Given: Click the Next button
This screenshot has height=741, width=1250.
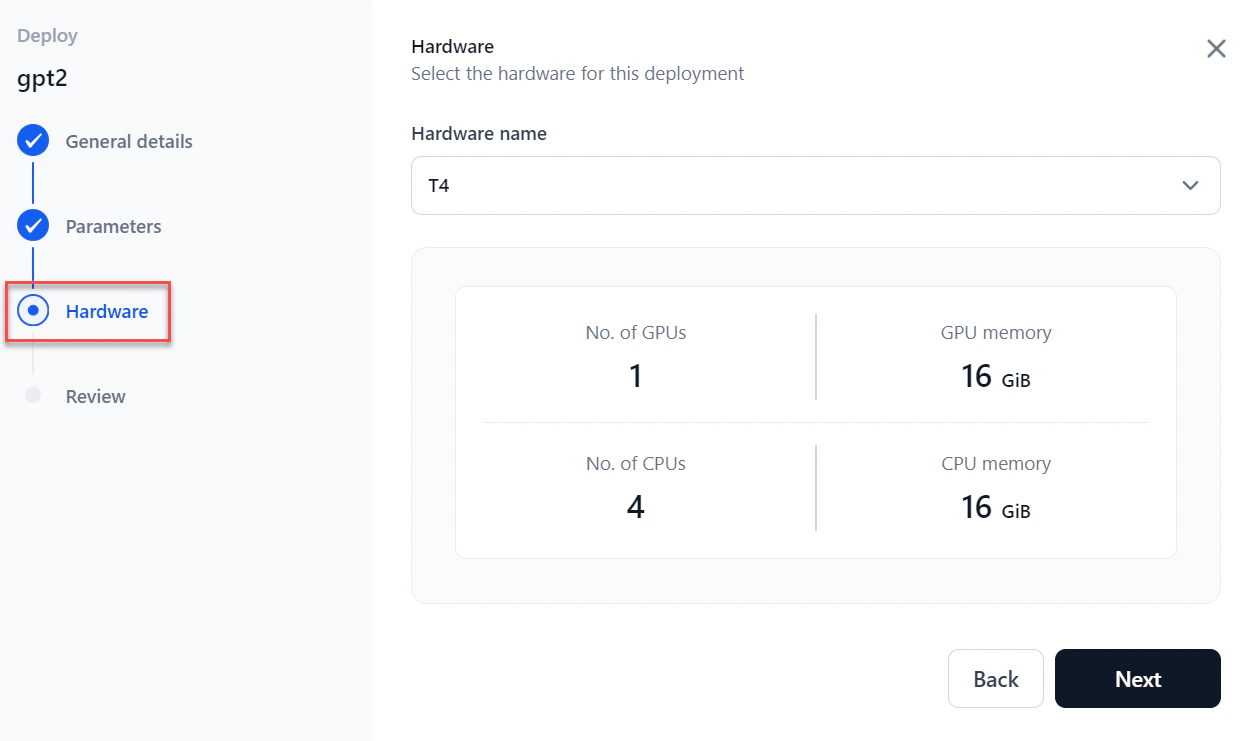Looking at the screenshot, I should [1137, 678].
